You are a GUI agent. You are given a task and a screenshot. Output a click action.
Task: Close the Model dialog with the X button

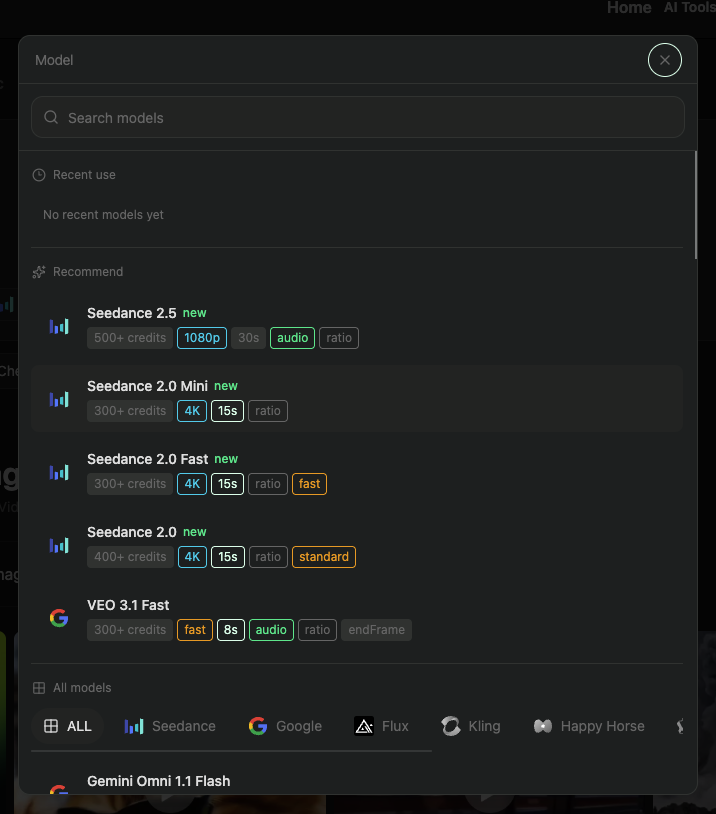pyautogui.click(x=665, y=60)
